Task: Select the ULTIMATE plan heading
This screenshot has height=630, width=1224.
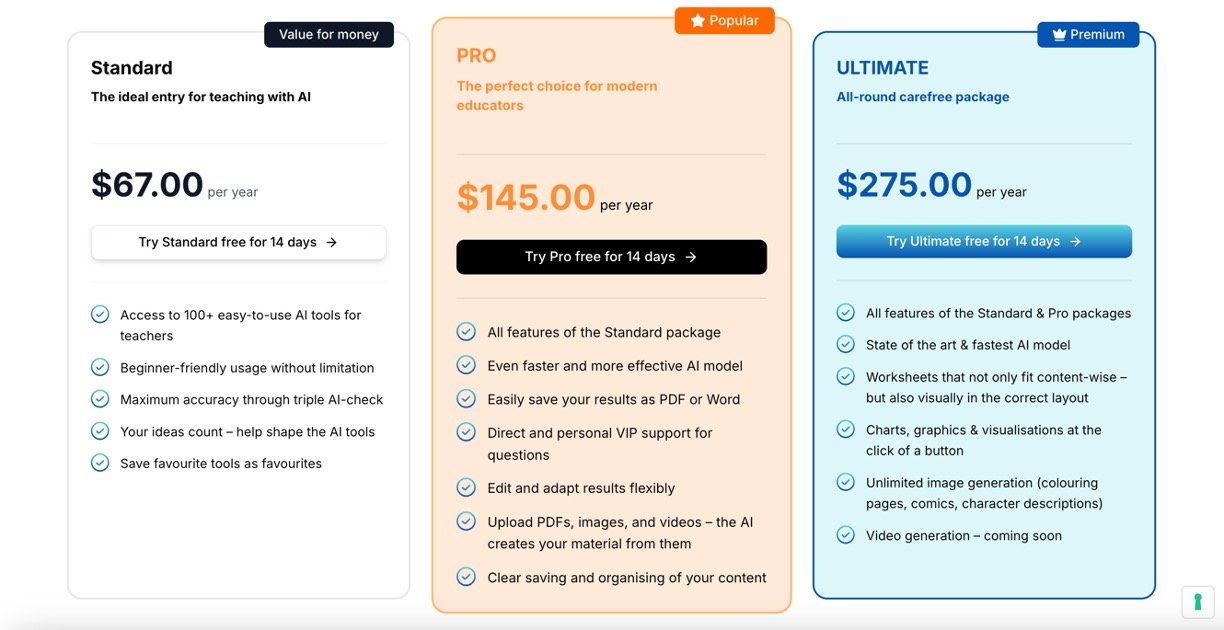Action: point(882,68)
